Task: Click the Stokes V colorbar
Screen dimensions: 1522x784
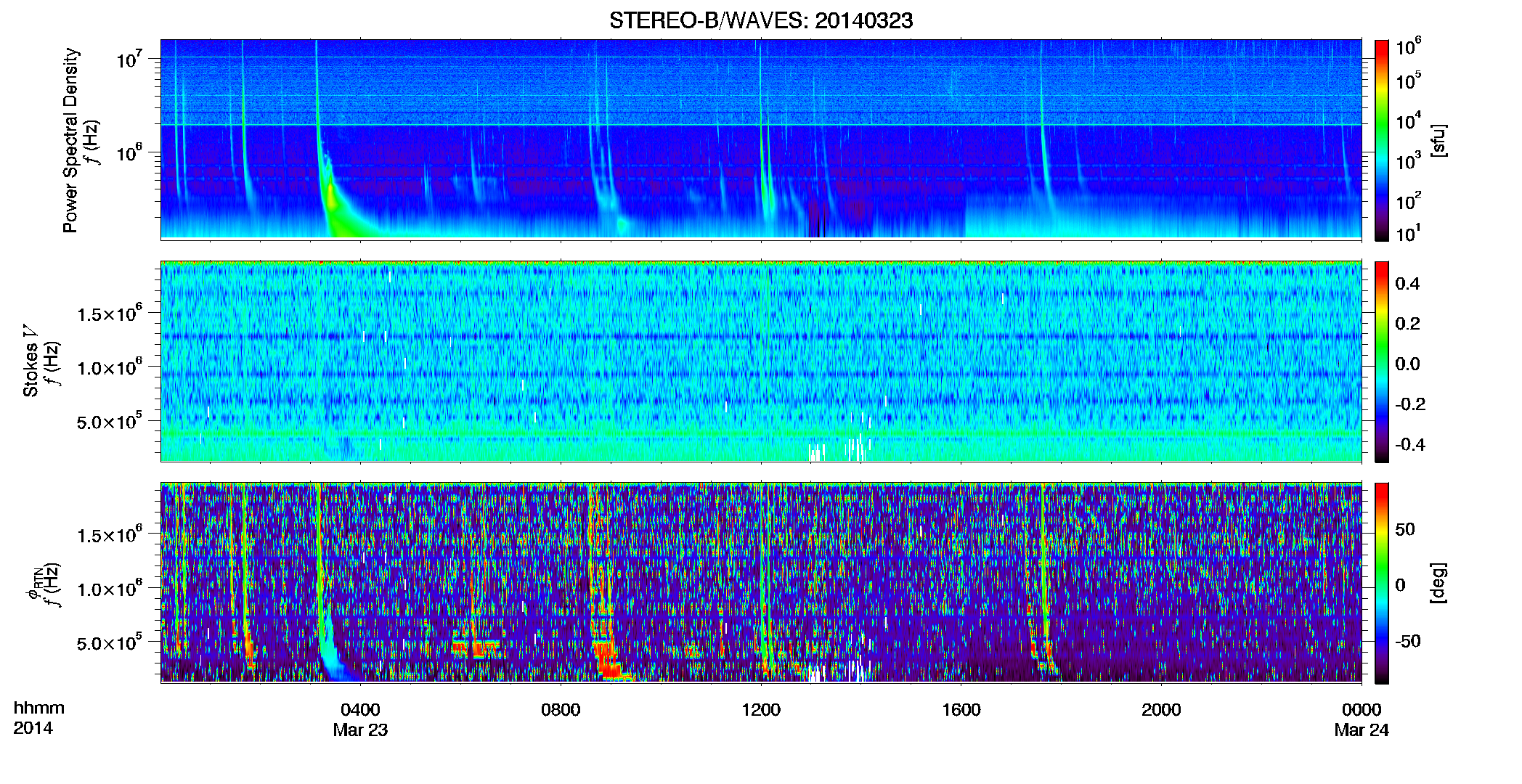Action: click(x=1382, y=362)
